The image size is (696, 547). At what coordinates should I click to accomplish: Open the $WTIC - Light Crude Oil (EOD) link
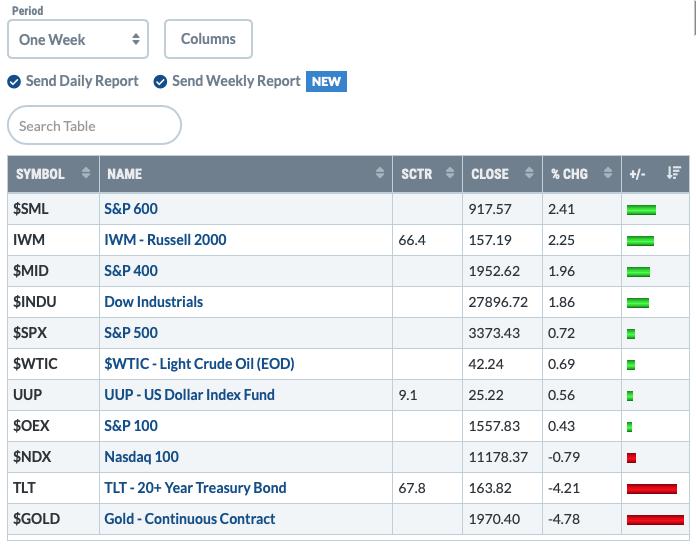point(199,364)
